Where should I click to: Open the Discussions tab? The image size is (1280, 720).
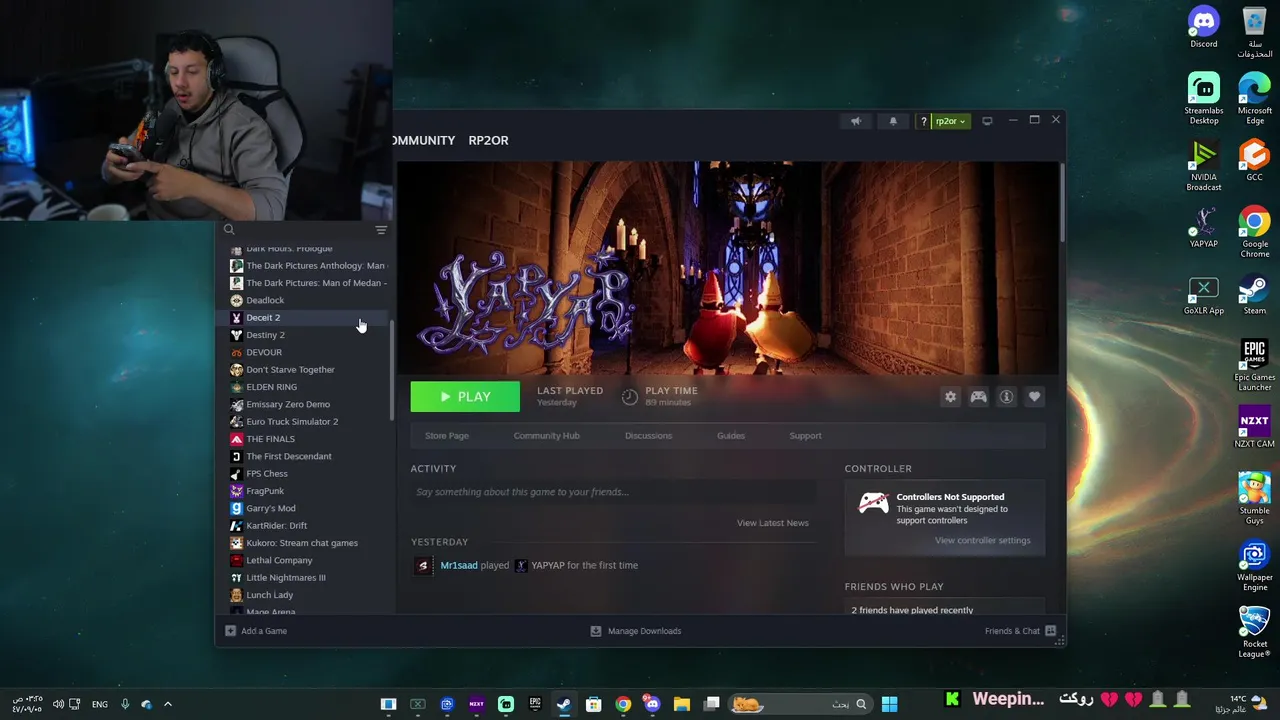pos(648,436)
